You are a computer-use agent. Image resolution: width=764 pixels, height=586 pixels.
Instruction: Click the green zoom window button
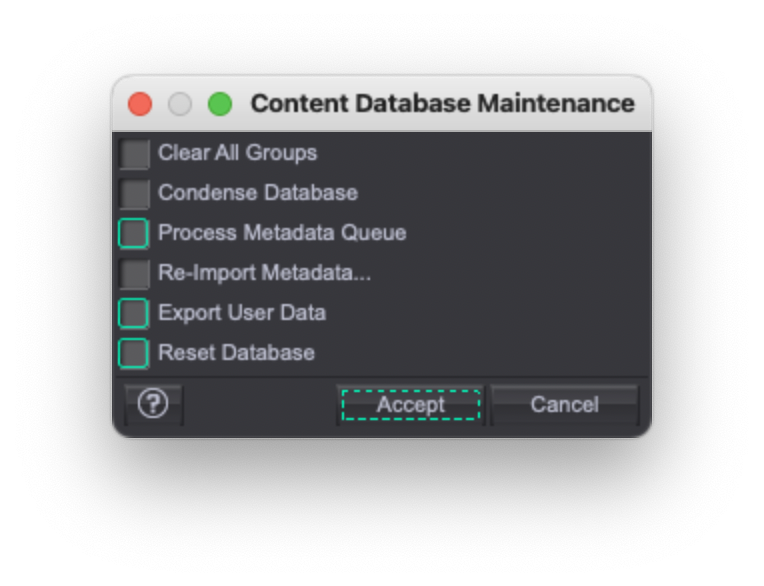pyautogui.click(x=220, y=104)
